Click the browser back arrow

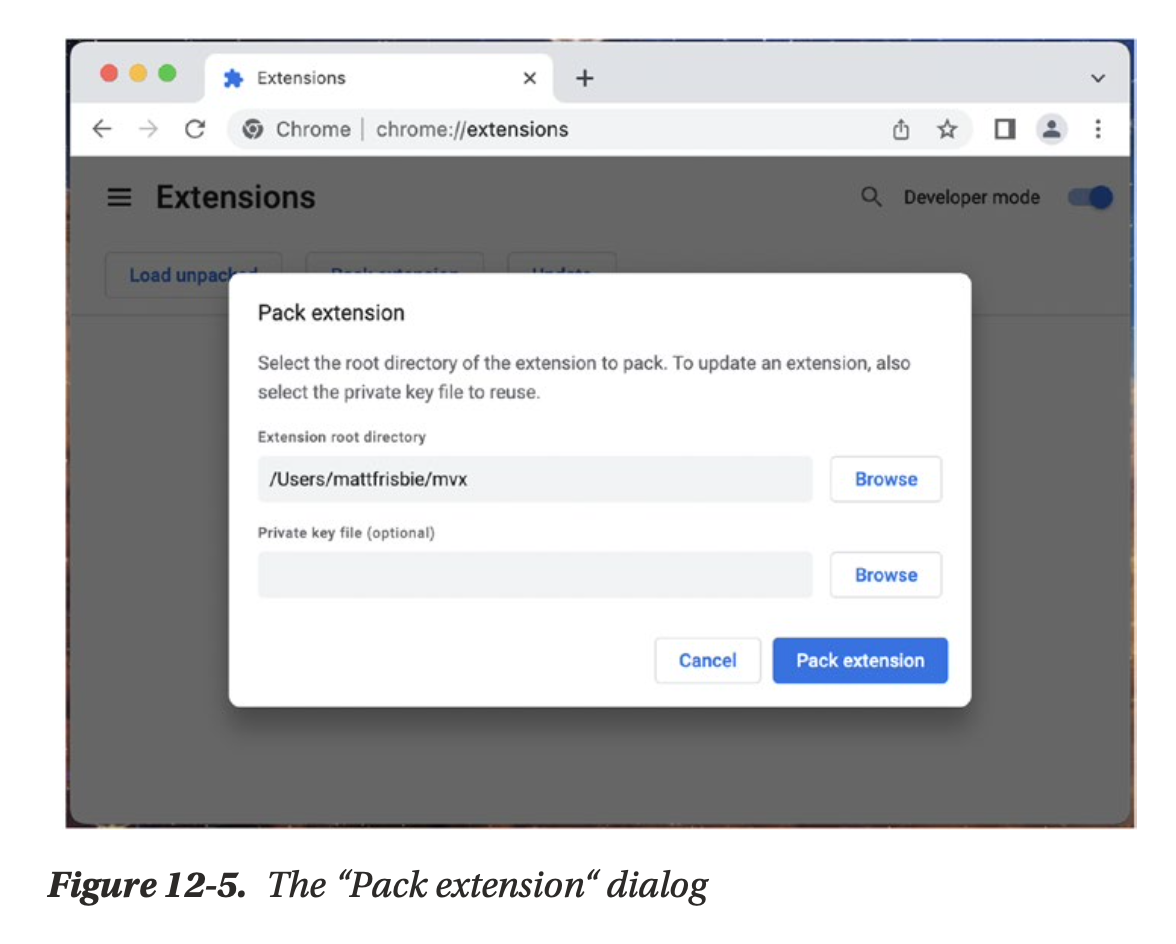(x=102, y=129)
